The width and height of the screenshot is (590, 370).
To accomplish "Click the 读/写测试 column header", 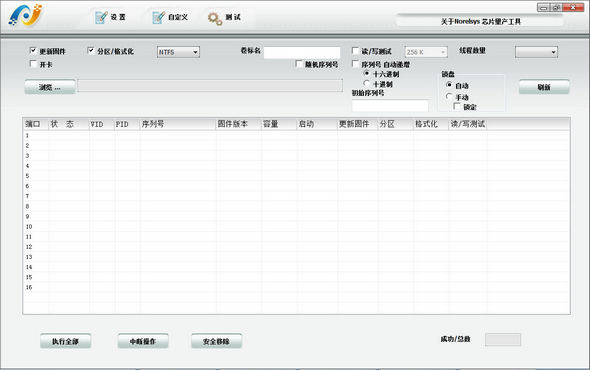I will point(468,124).
